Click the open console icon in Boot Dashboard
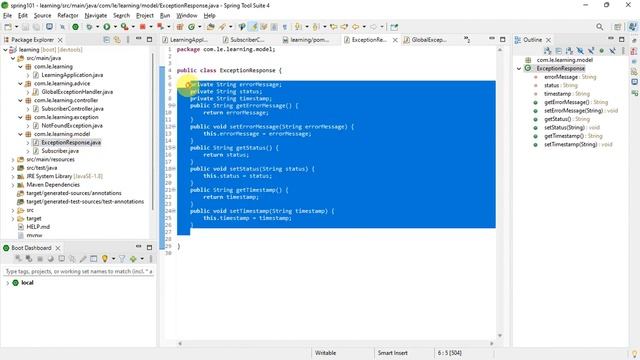This screenshot has width=640, height=360. [x=61, y=259]
